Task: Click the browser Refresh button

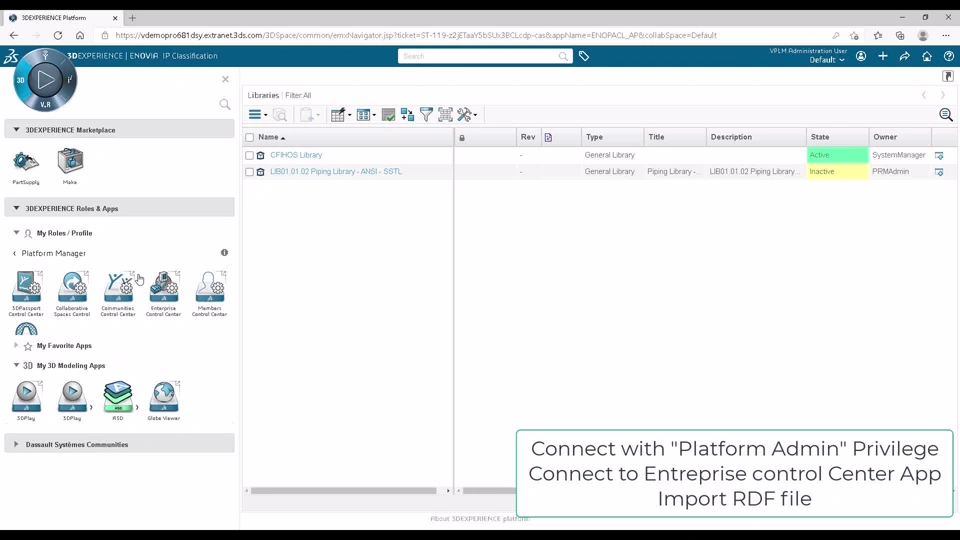Action: (x=58, y=36)
